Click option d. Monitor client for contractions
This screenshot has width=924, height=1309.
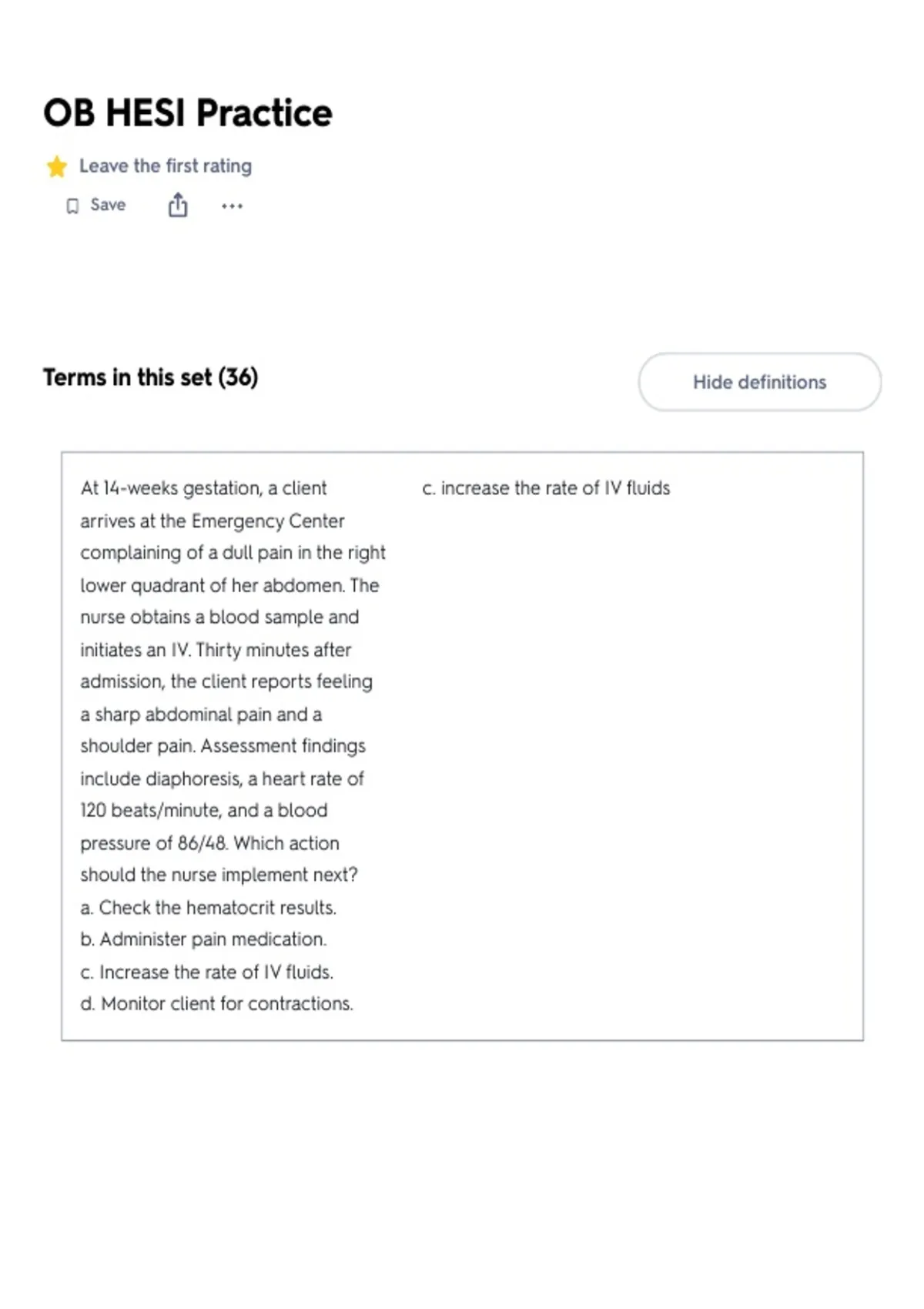[216, 1004]
